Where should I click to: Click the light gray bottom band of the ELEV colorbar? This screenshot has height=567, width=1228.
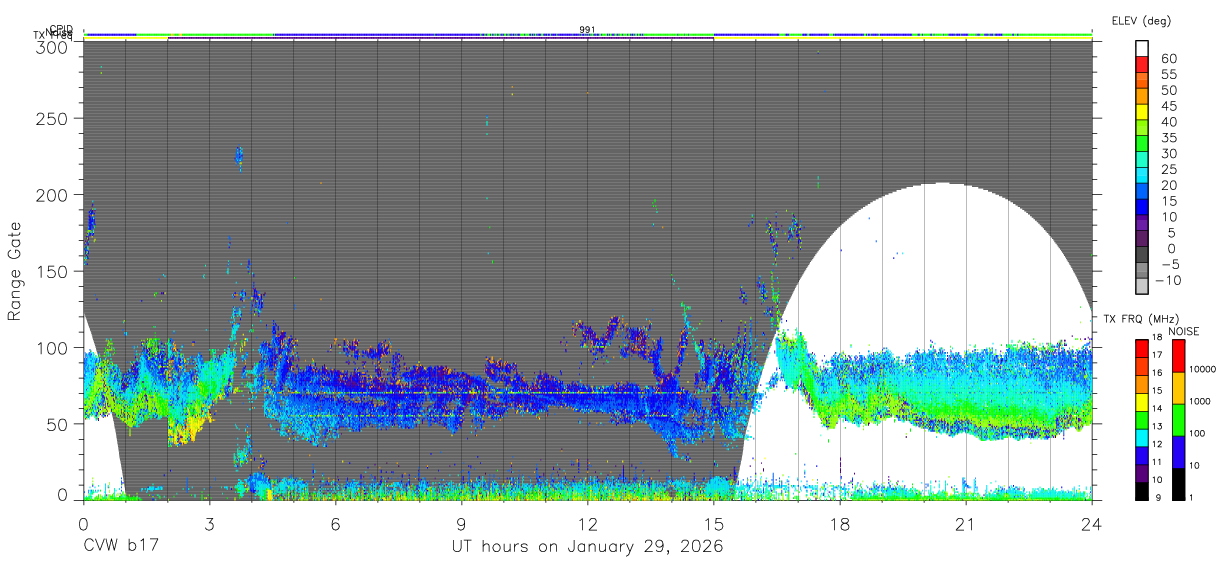tap(1142, 285)
